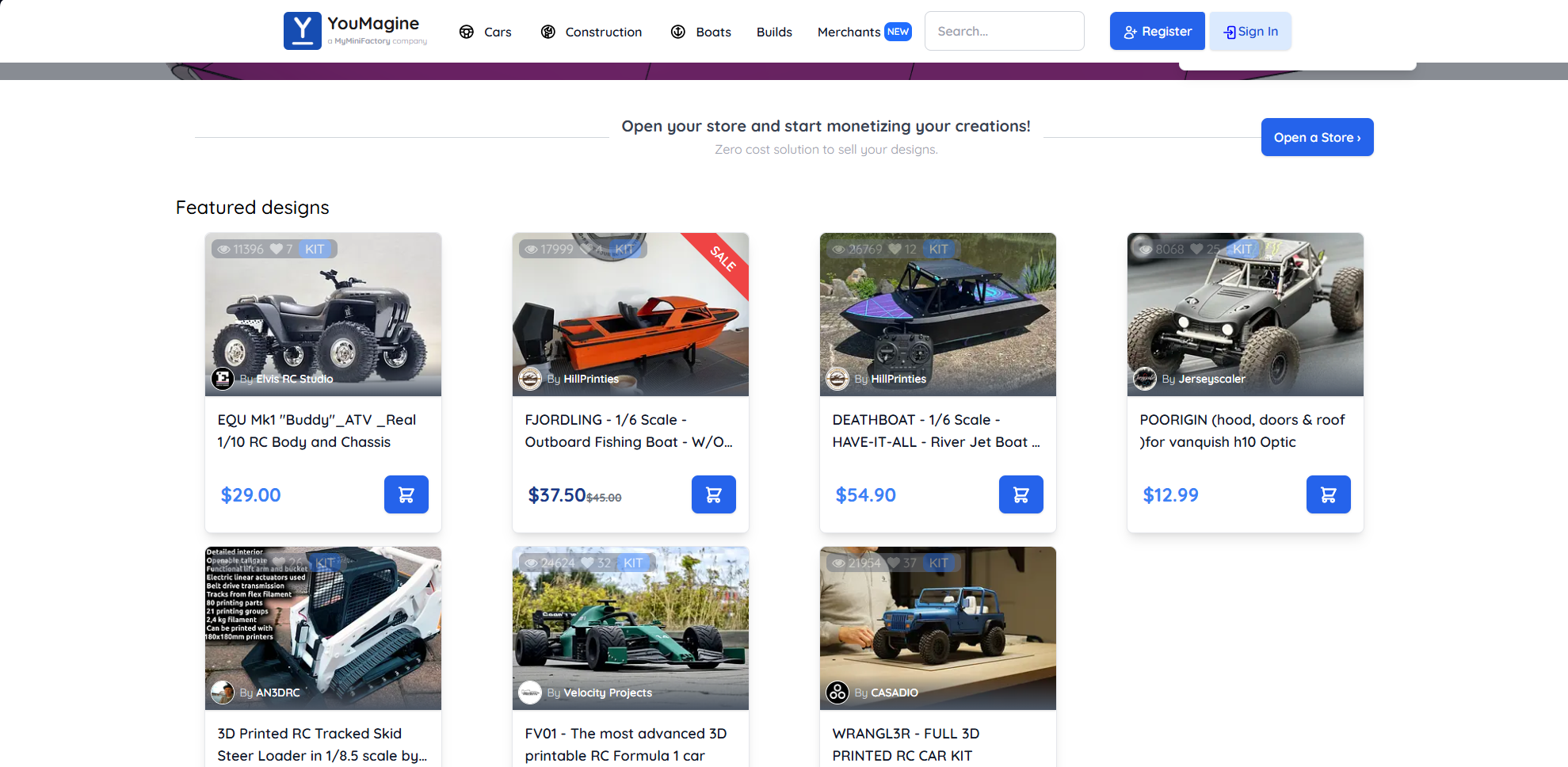The image size is (1568, 767).
Task: Open the HillPrinties author link on DEATHBOAT
Action: point(898,379)
